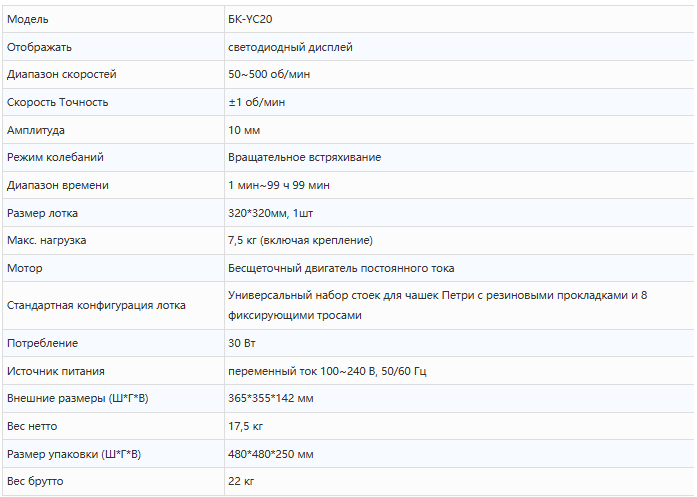
Task: Select the Диапазон скоростей label
Action: pyautogui.click(x=62, y=74)
